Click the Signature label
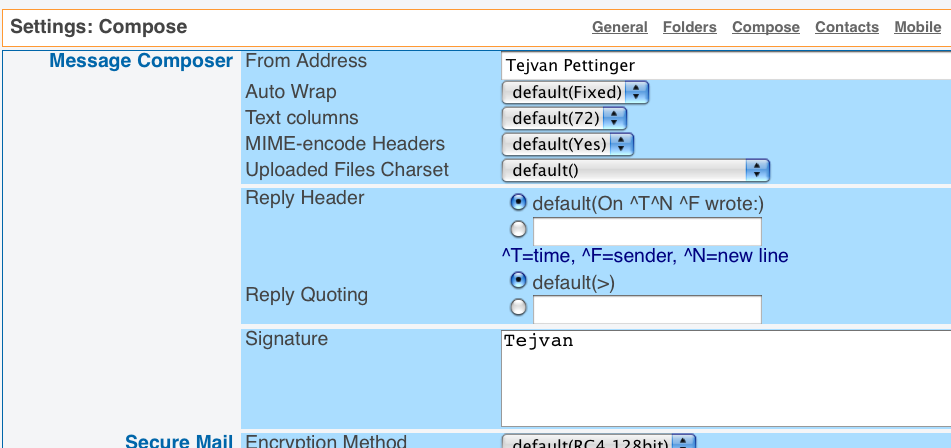This screenshot has height=448, width=951. pyautogui.click(x=286, y=339)
